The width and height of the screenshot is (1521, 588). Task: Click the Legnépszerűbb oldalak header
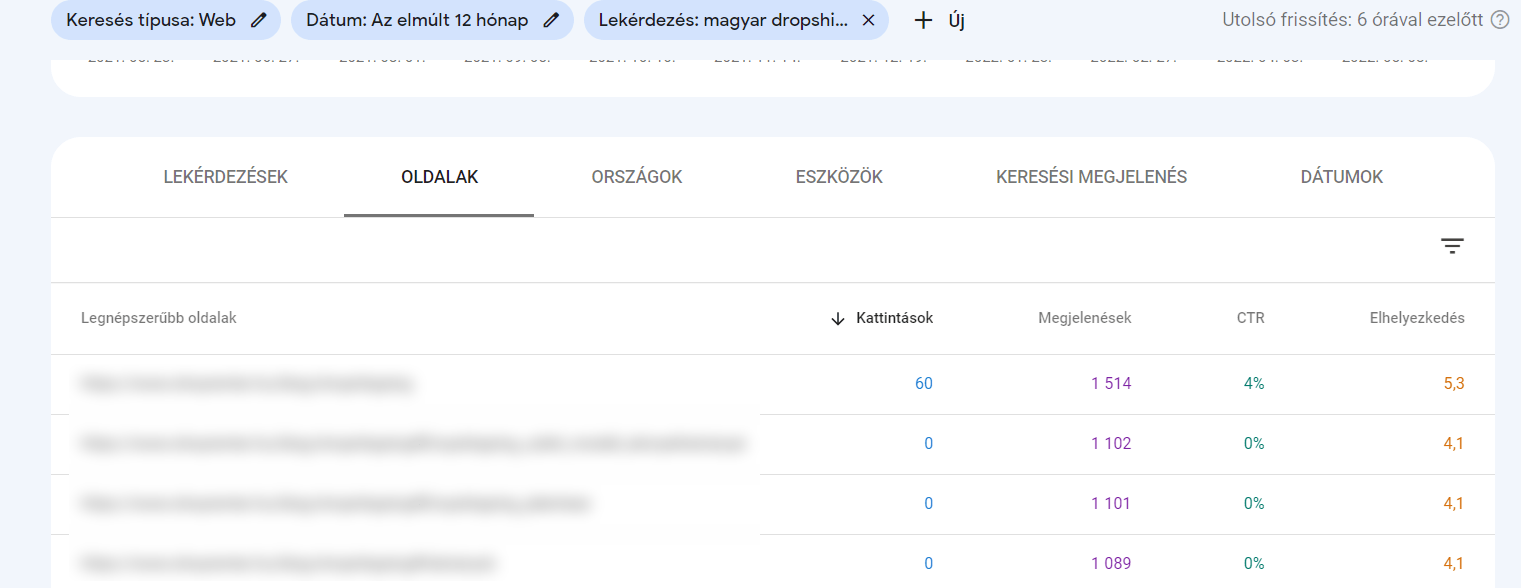point(159,318)
